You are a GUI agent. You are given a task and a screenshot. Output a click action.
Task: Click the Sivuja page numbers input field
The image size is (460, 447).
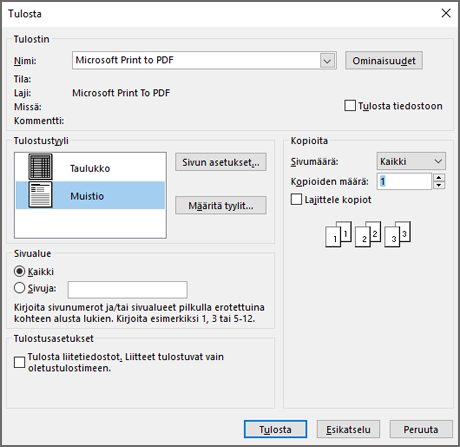click(128, 290)
